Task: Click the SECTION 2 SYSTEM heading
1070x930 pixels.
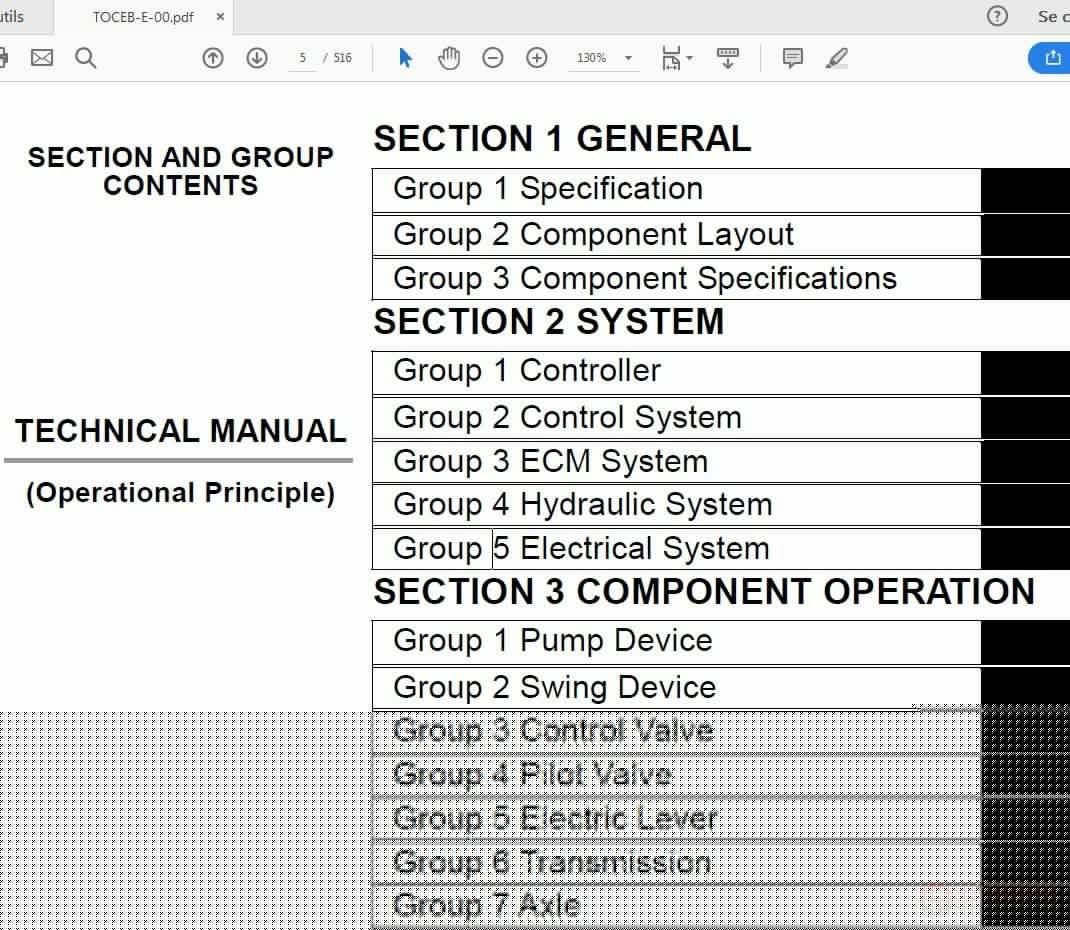Action: pyautogui.click(x=549, y=322)
